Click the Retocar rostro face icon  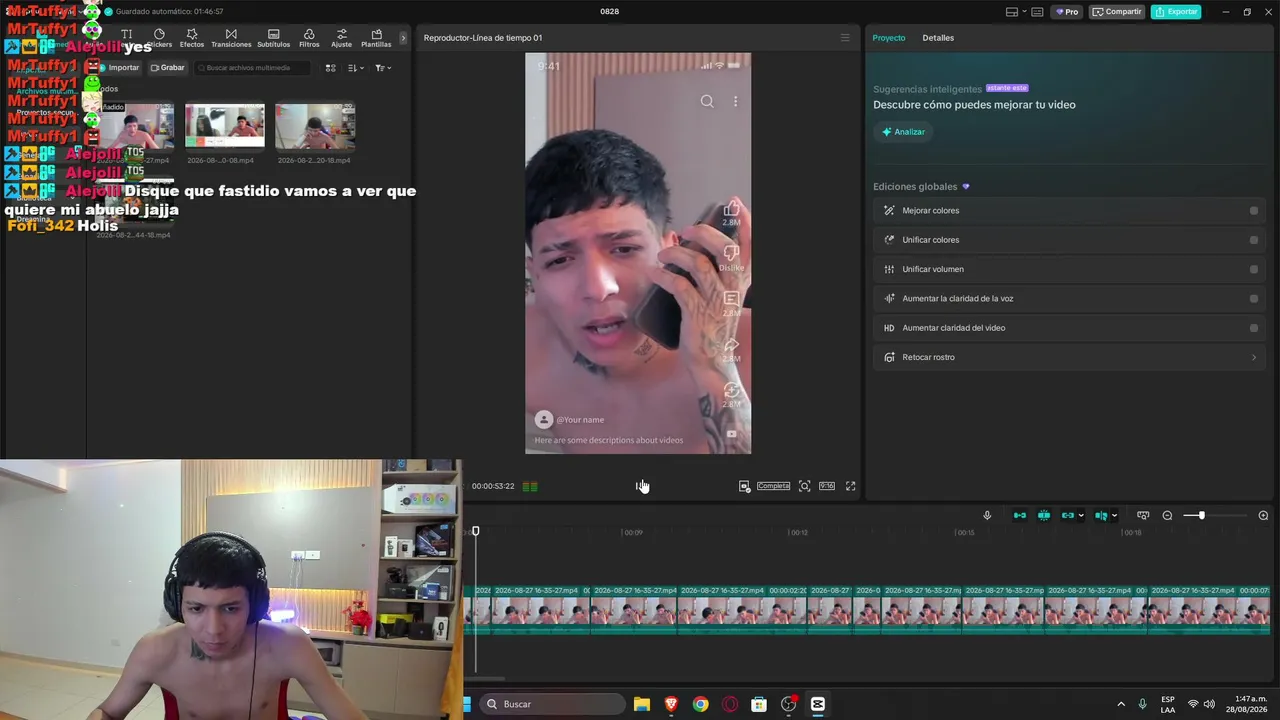coord(889,357)
